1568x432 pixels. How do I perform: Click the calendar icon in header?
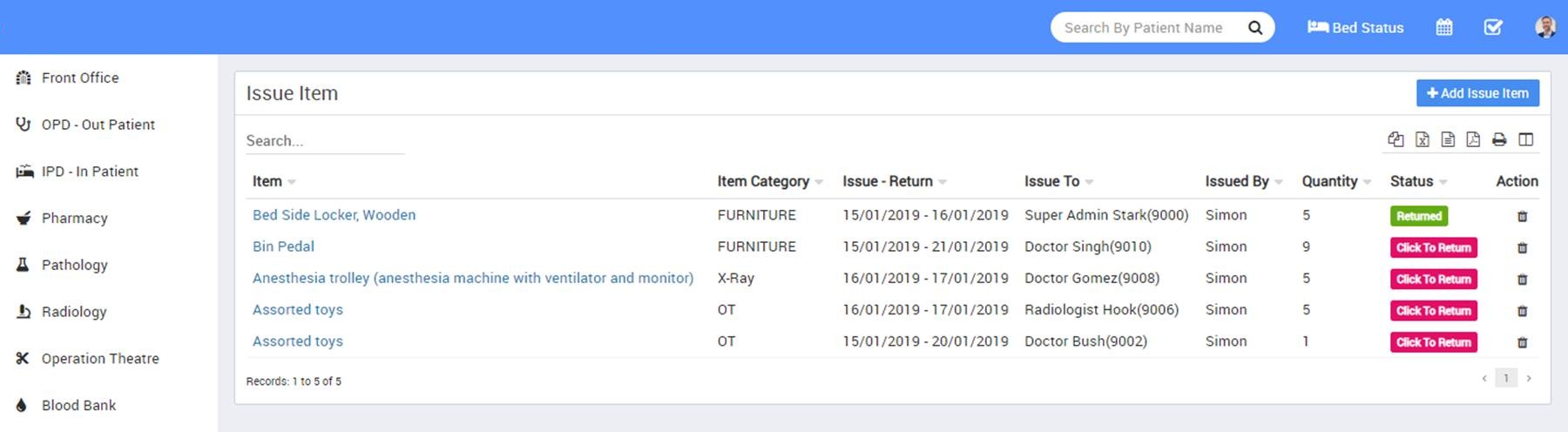(1444, 27)
